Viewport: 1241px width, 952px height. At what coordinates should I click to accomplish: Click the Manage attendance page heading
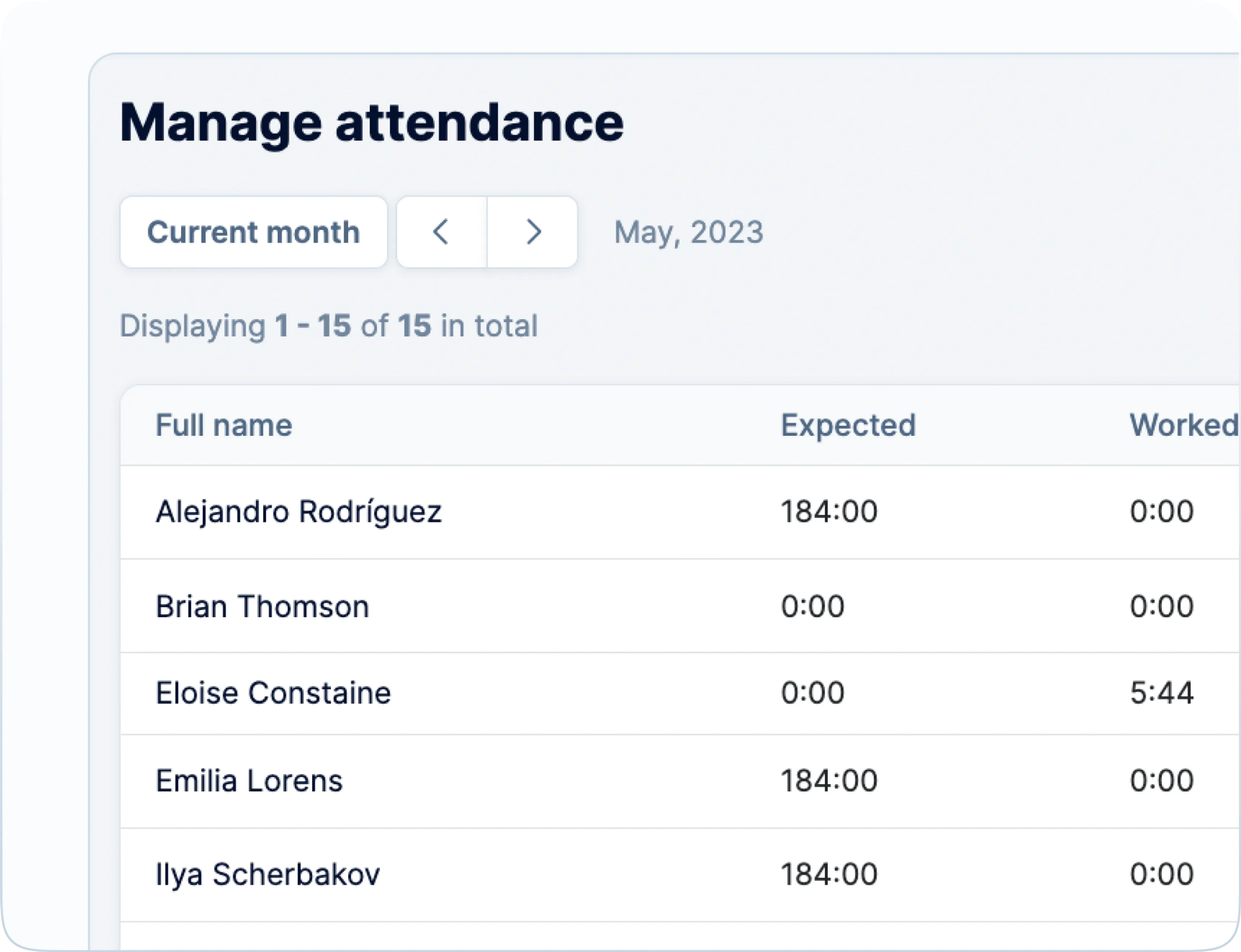pyautogui.click(x=372, y=123)
